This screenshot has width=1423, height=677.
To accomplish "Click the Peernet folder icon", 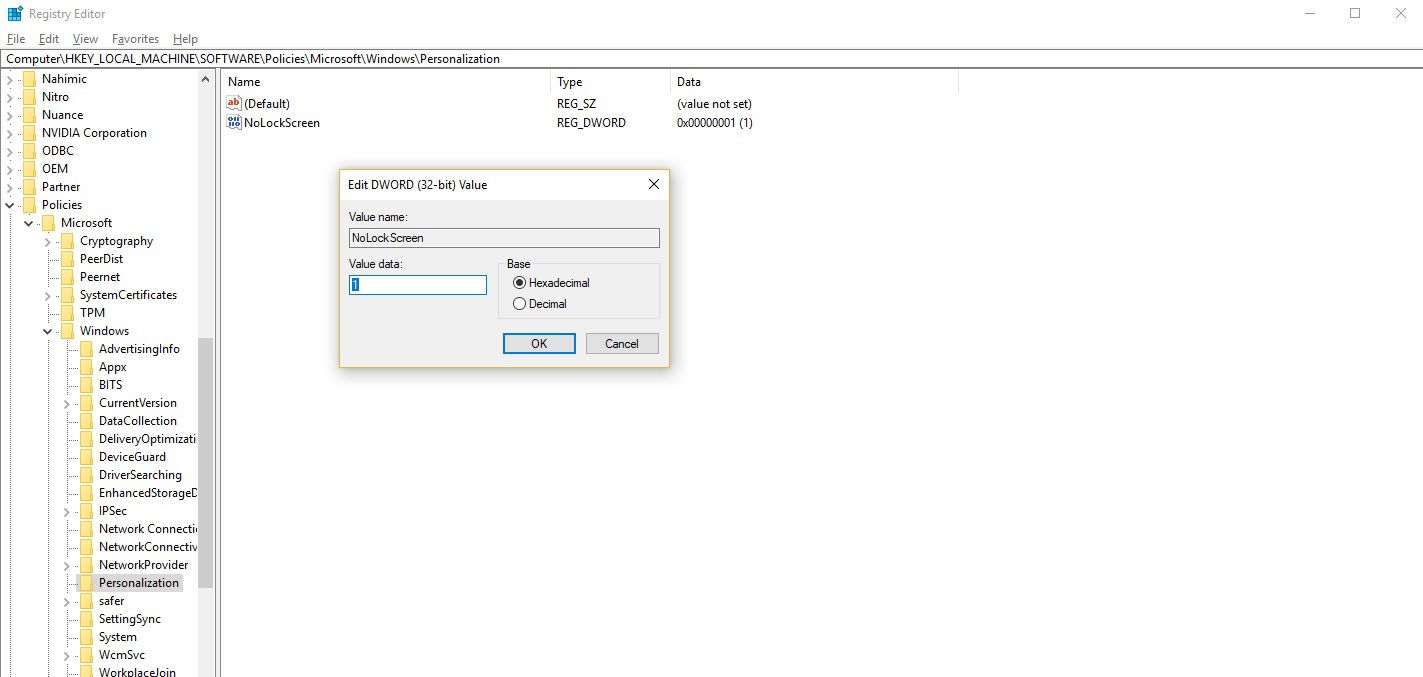I will pyautogui.click(x=67, y=277).
